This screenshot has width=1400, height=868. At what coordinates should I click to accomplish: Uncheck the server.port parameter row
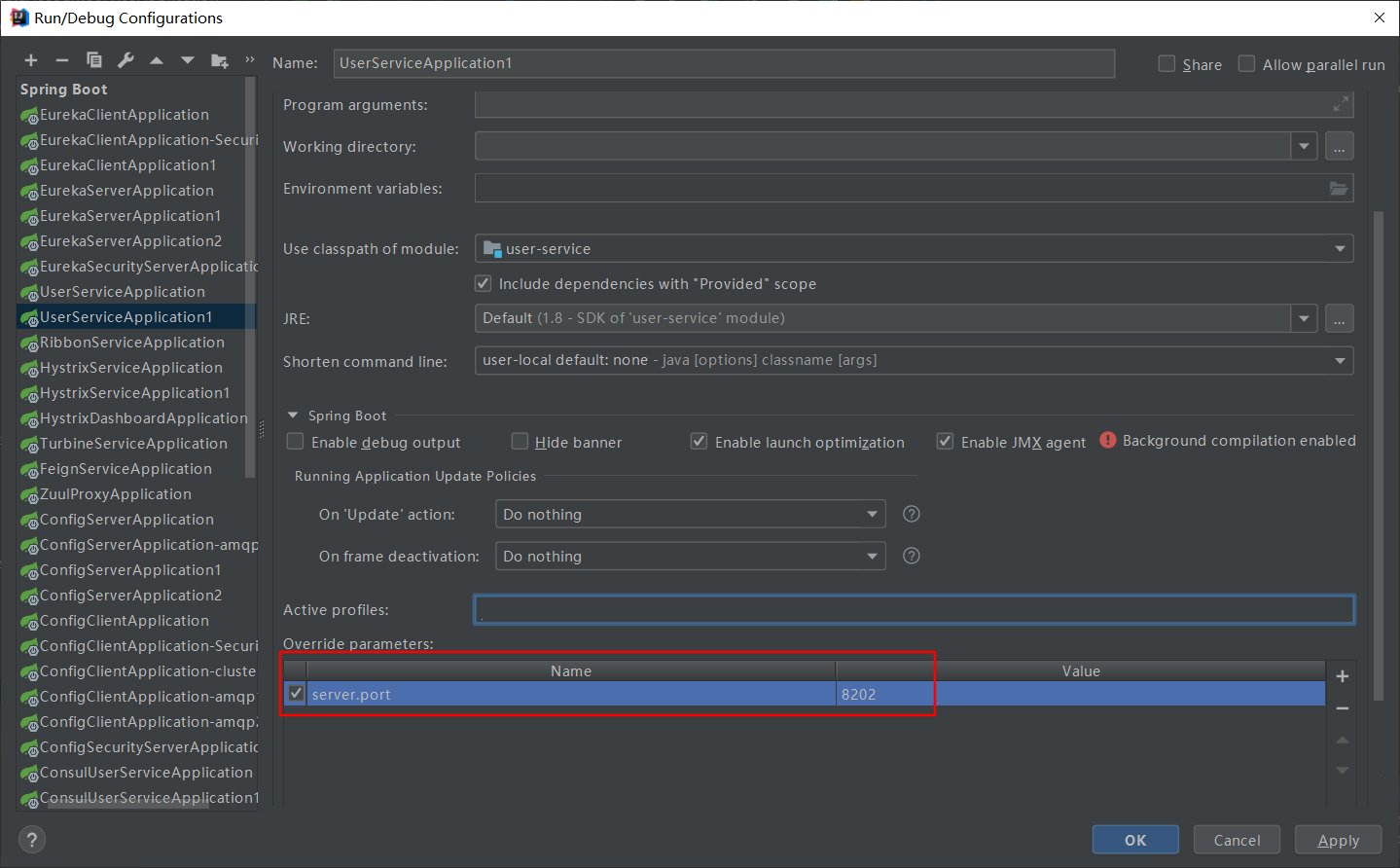[296, 694]
